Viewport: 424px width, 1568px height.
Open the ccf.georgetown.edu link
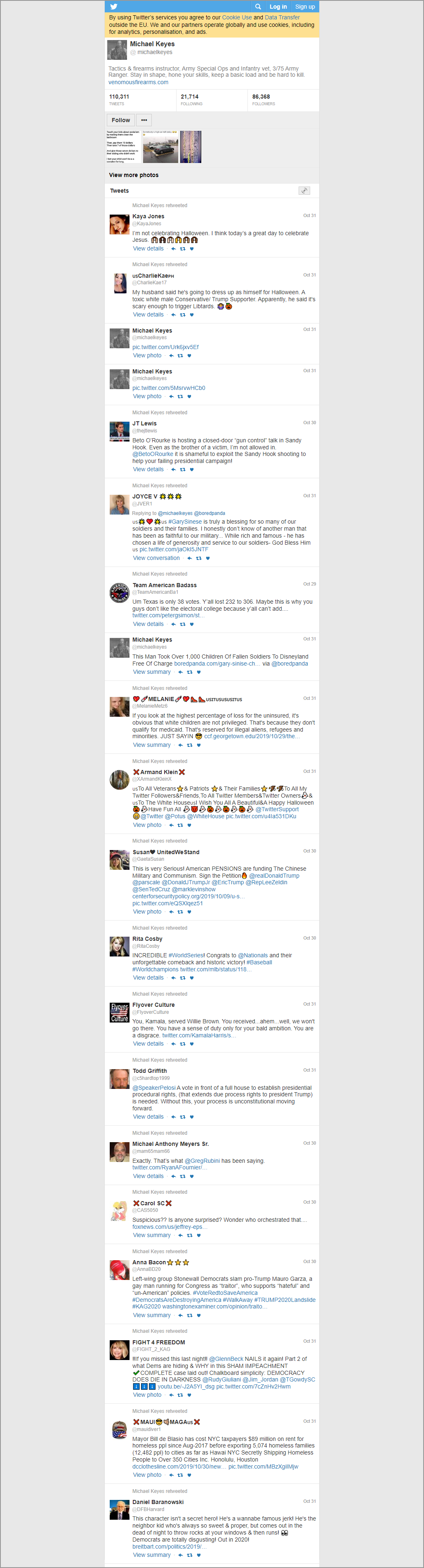click(252, 737)
